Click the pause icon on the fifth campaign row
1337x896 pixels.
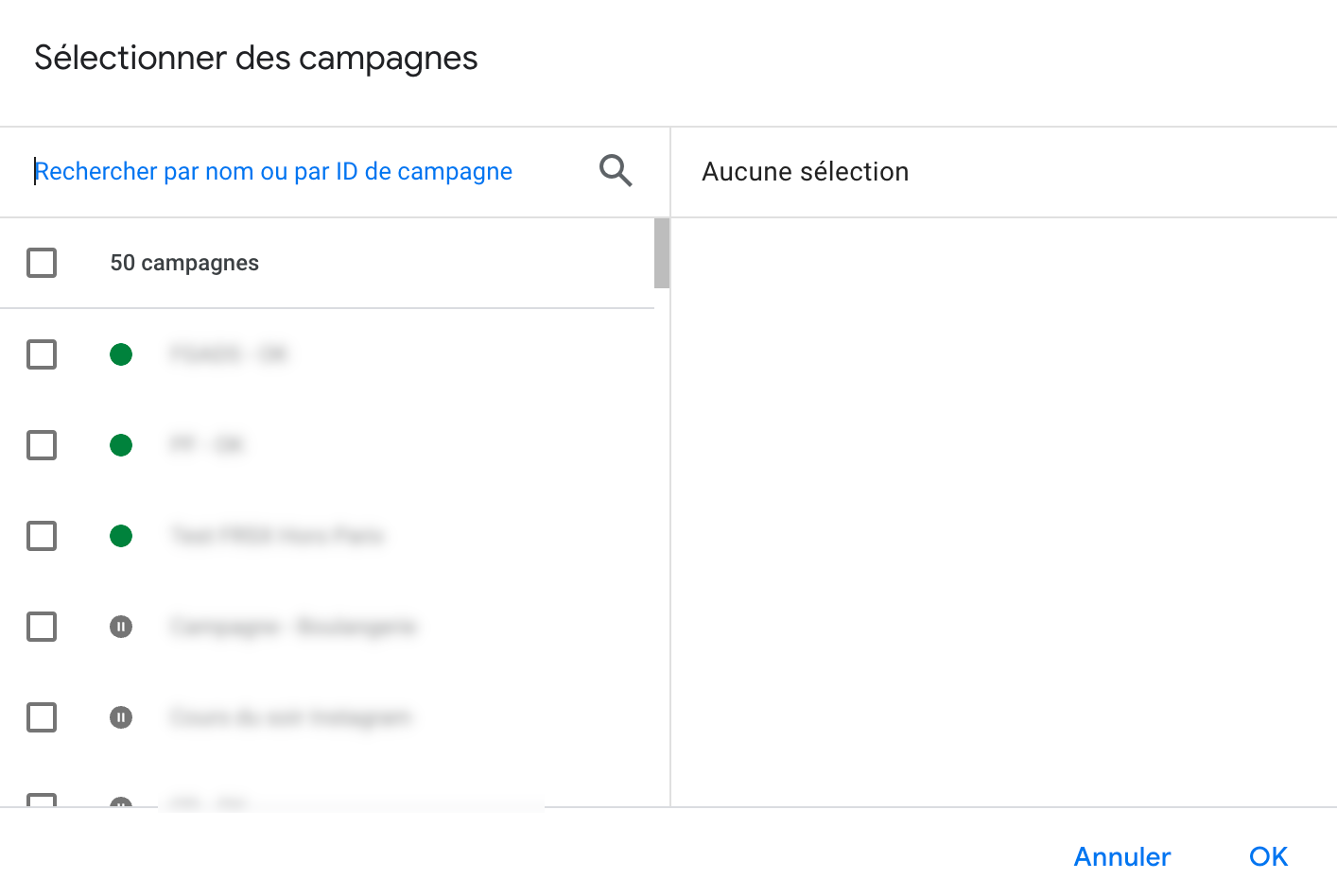click(121, 717)
